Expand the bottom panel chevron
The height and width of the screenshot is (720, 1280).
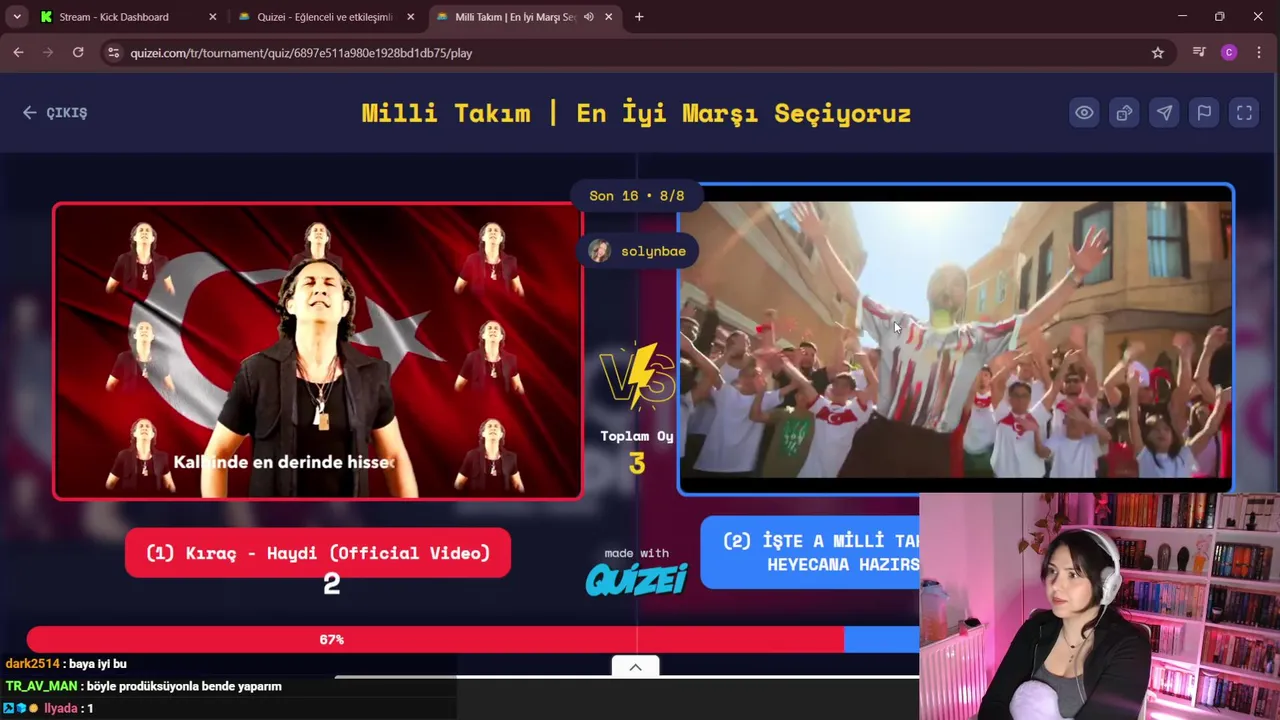(635, 667)
